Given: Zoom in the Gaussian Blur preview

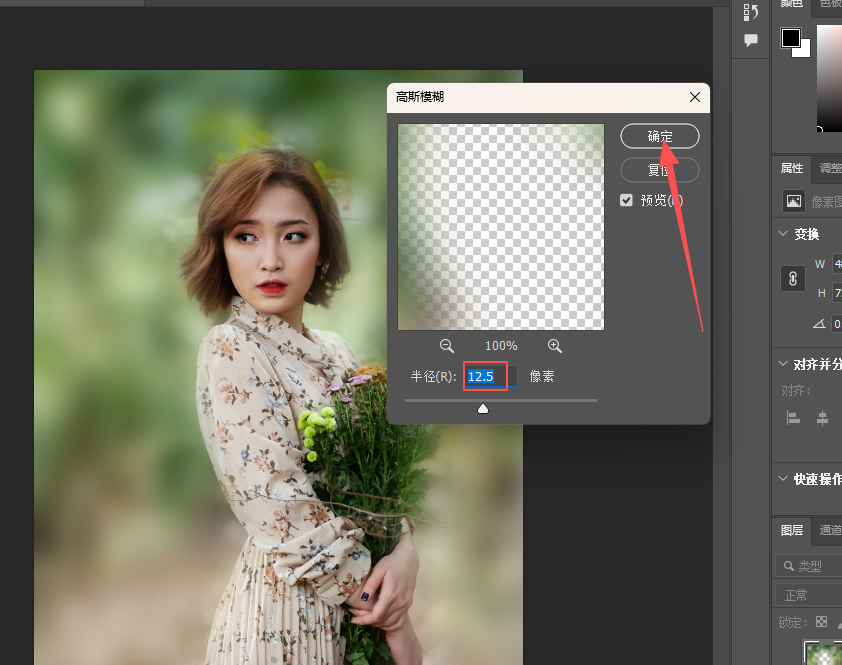Looking at the screenshot, I should click(555, 346).
